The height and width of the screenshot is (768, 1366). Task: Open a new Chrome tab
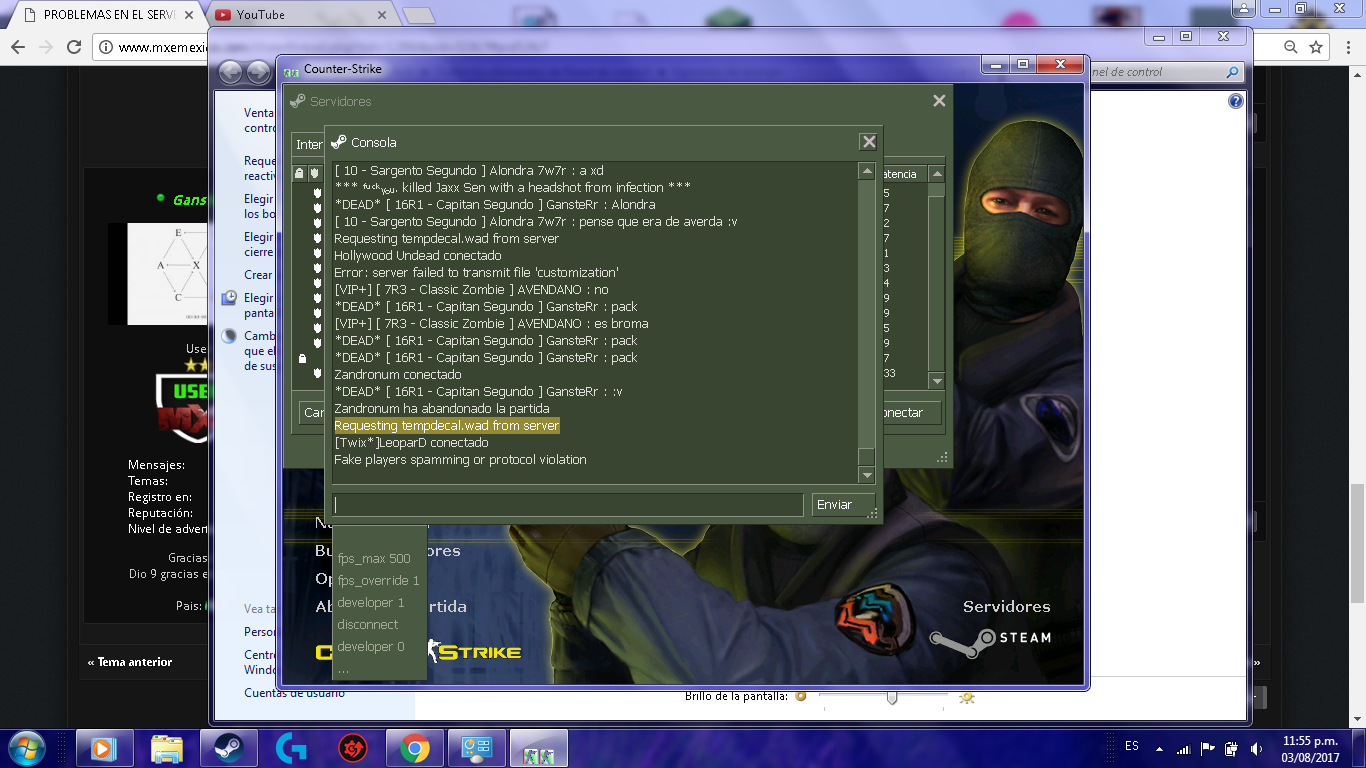pos(419,15)
